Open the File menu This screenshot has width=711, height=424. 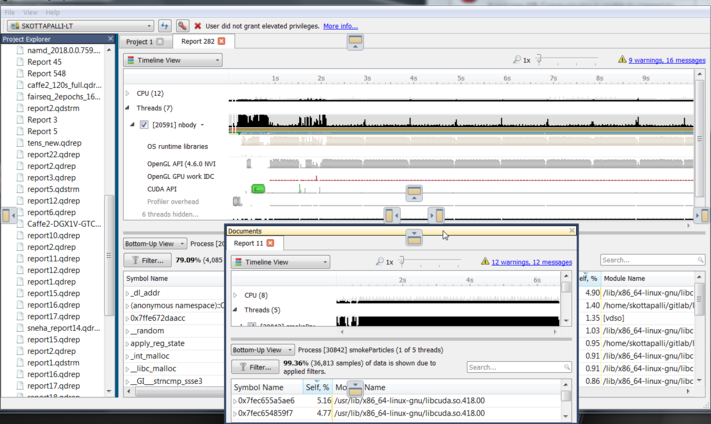pyautogui.click(x=10, y=12)
